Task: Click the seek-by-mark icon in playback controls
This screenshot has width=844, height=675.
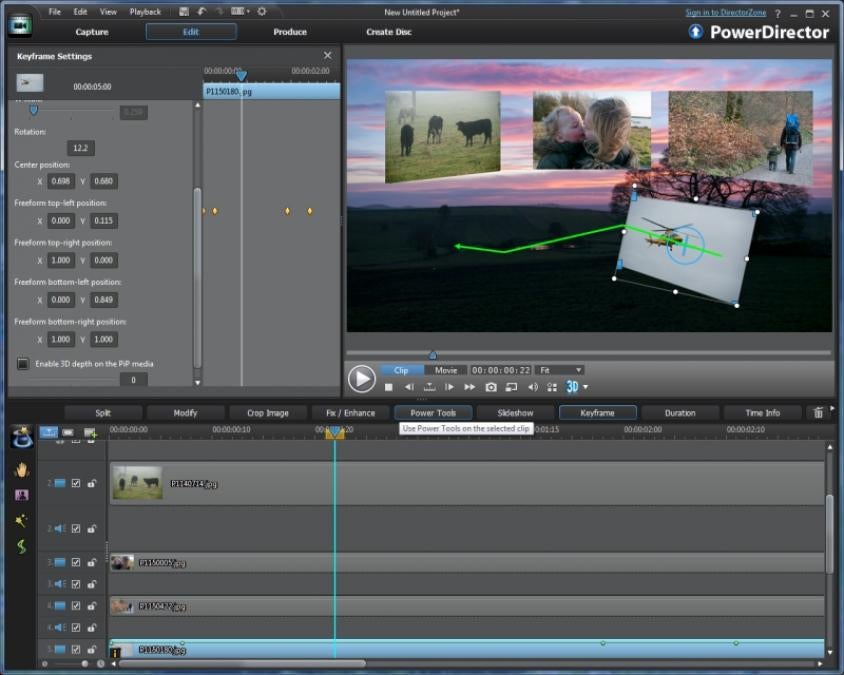Action: click(x=429, y=387)
